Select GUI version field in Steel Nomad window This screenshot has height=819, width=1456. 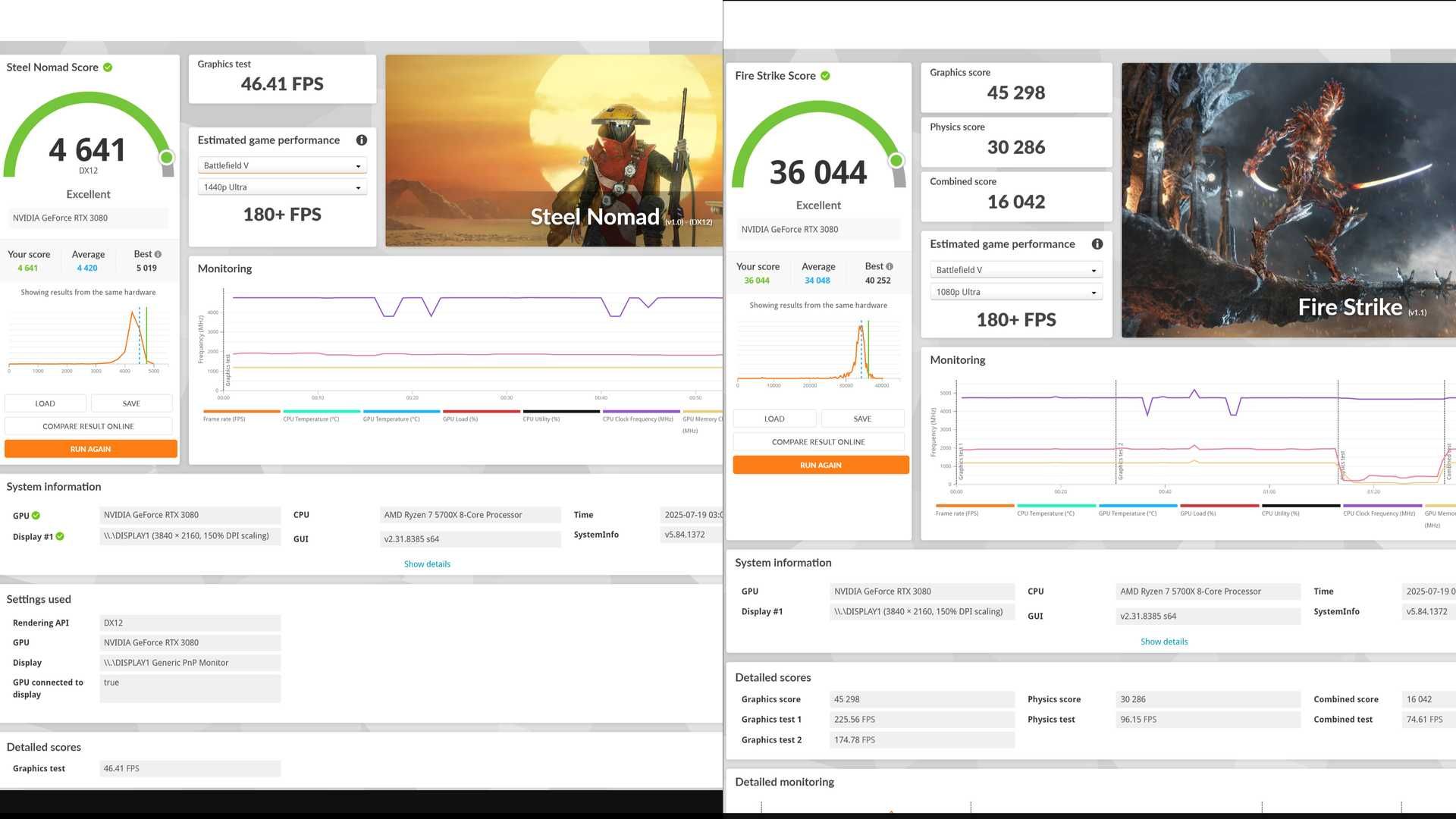(470, 539)
